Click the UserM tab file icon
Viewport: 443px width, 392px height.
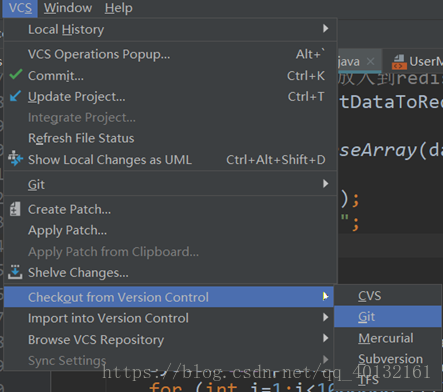399,62
